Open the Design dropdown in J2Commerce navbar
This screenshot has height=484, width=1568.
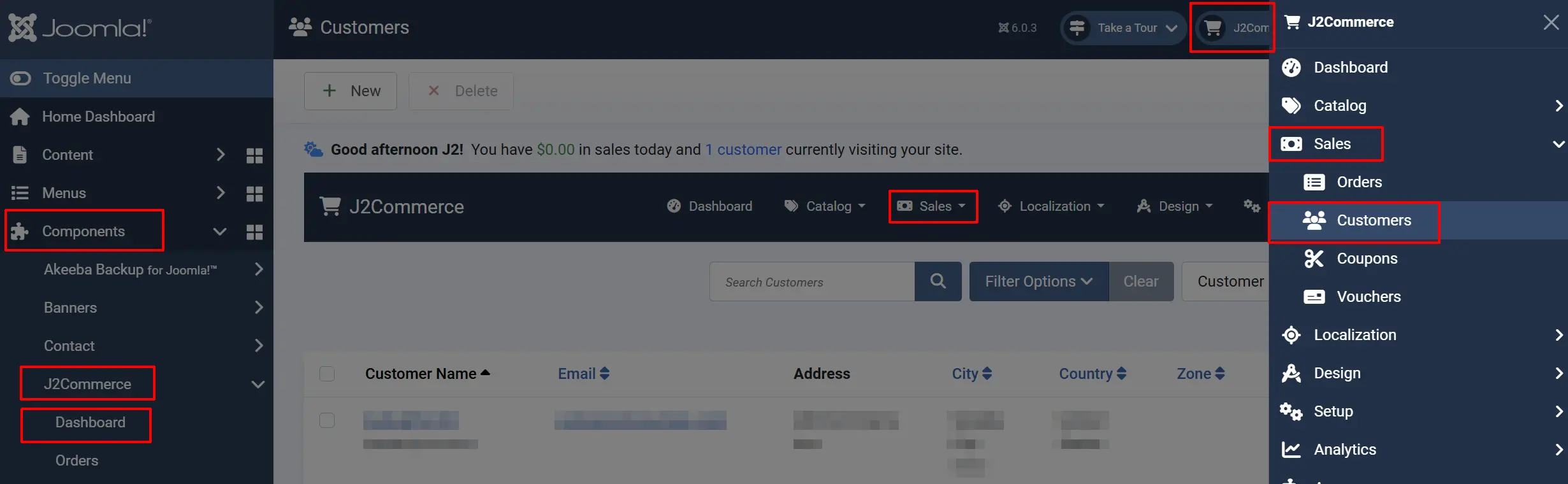[x=1175, y=206]
